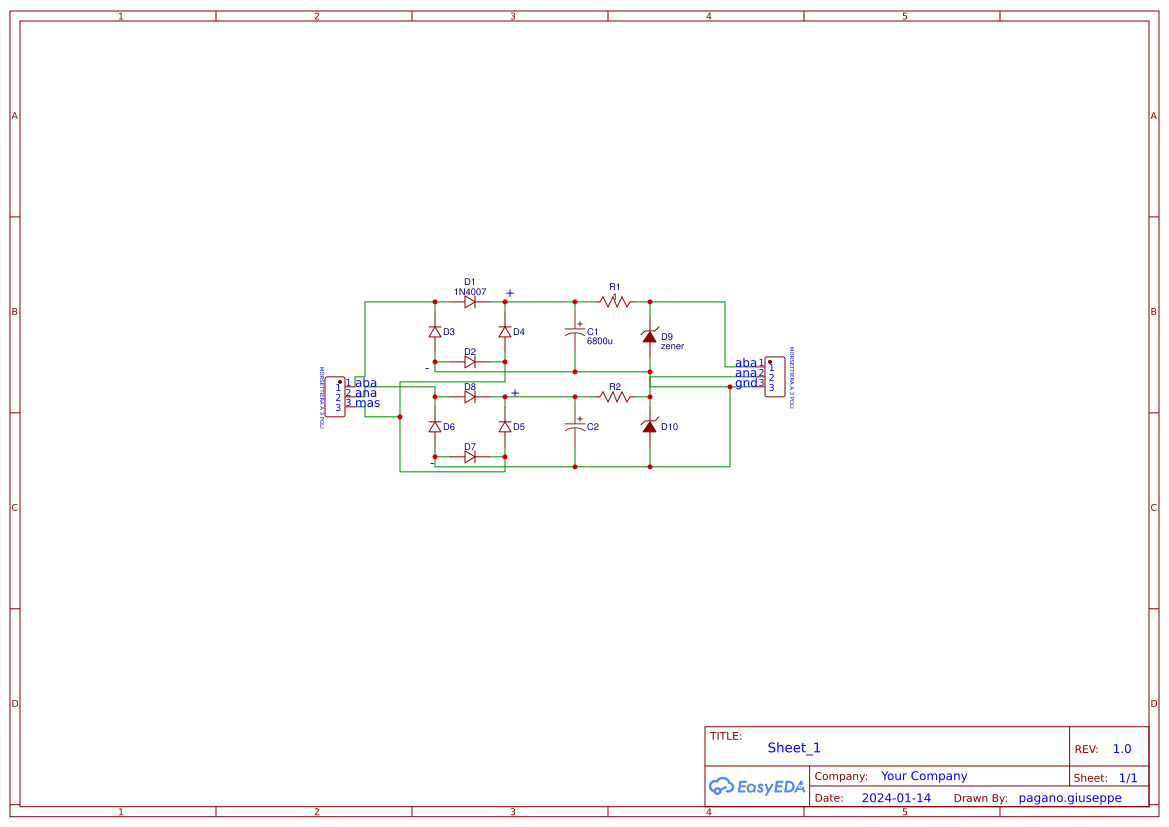
Task: Select the C2 capacitor symbol
Action: click(x=575, y=427)
